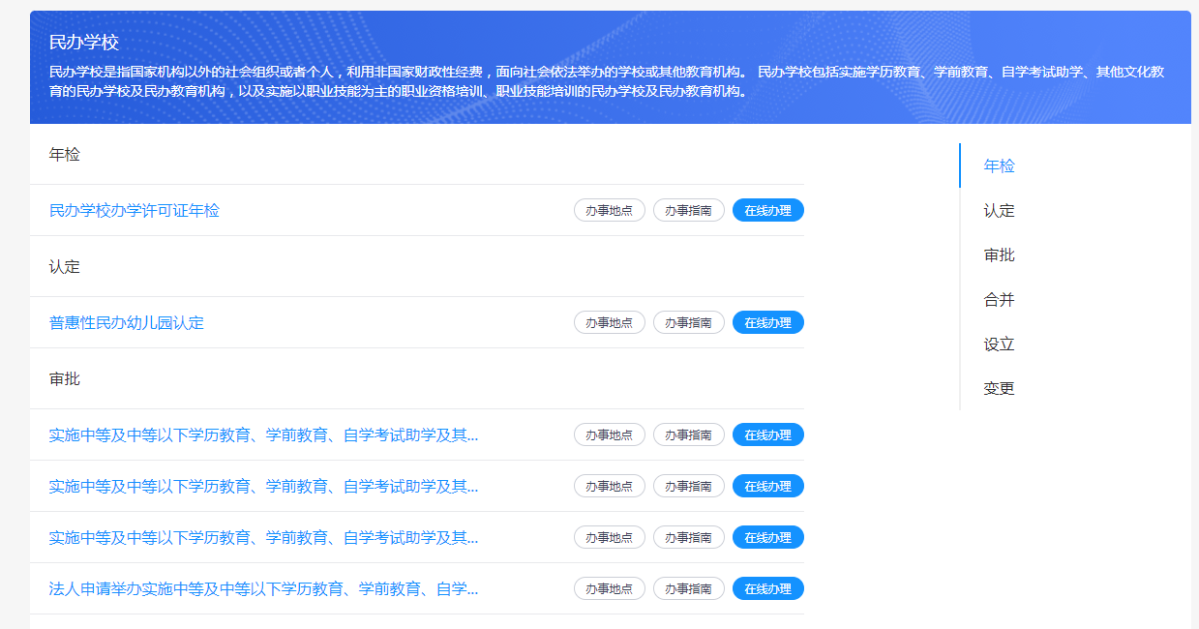The image size is (1199, 629).
Task: Open 在线办理 for 普惠性民办幼儿园认定
Action: tap(767, 322)
